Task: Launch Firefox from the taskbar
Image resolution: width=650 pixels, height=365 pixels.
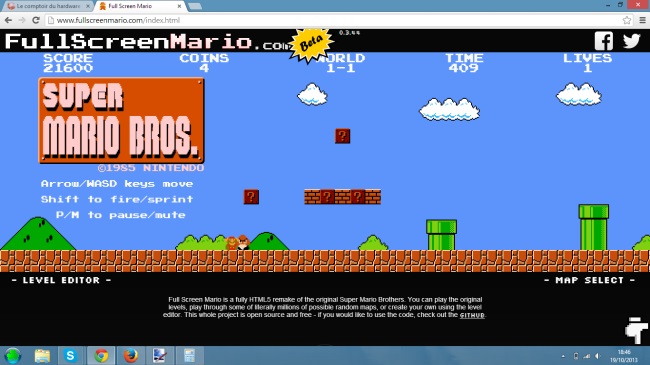Action: (x=131, y=356)
